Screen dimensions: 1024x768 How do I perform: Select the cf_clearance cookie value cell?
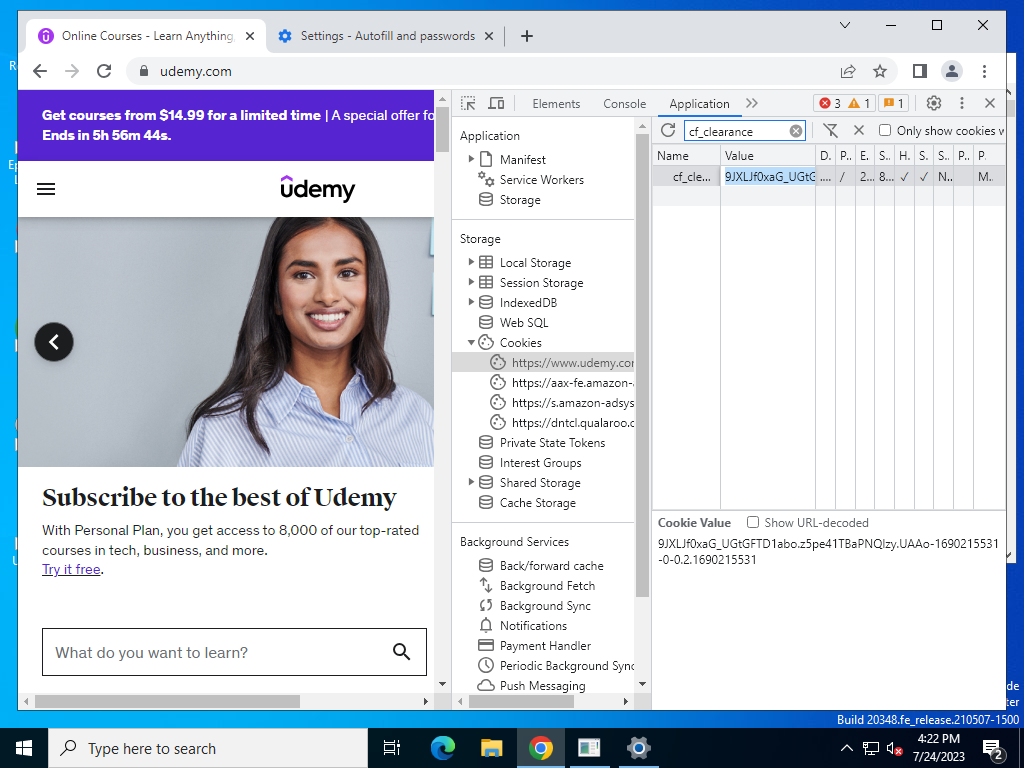tap(768, 176)
